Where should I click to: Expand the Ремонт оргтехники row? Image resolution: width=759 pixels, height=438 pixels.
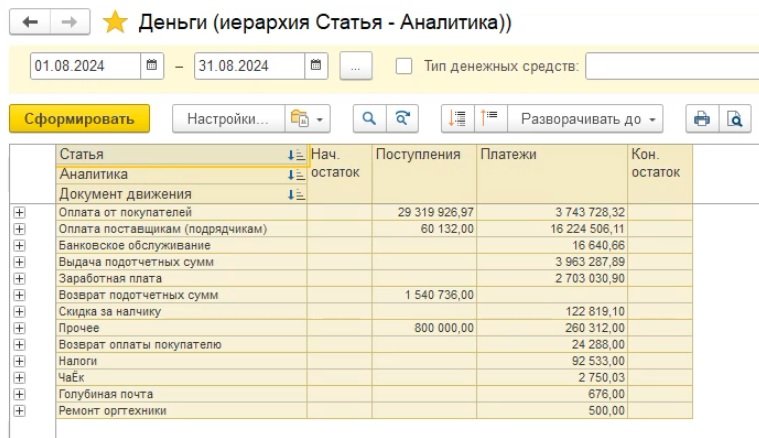pyautogui.click(x=19, y=411)
